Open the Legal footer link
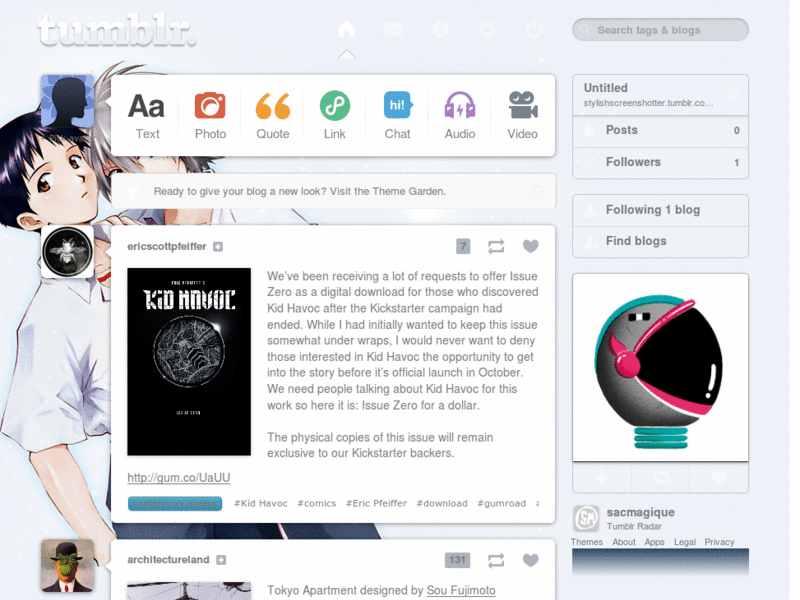Image resolution: width=800 pixels, height=600 pixels. (x=685, y=542)
